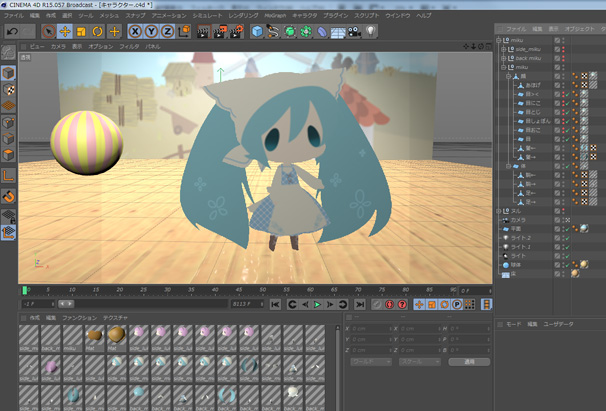Activate the Rotate tool in top toolbar
This screenshot has height=411, width=606.
point(97,31)
